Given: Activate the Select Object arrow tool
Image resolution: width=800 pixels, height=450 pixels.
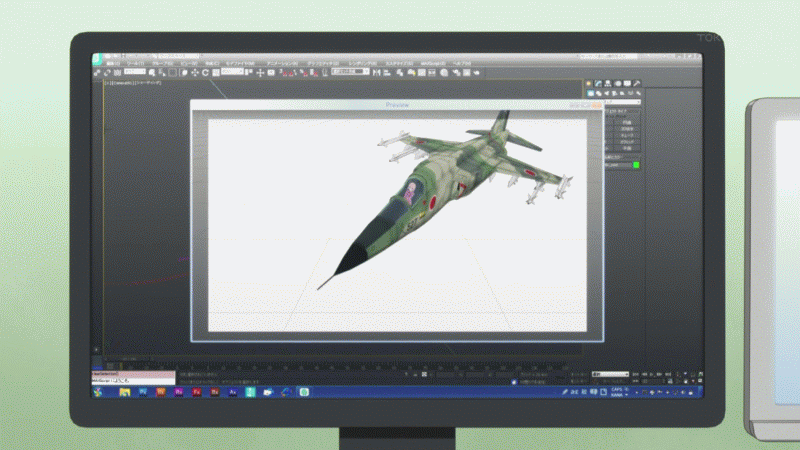Looking at the screenshot, I should pos(152,72).
